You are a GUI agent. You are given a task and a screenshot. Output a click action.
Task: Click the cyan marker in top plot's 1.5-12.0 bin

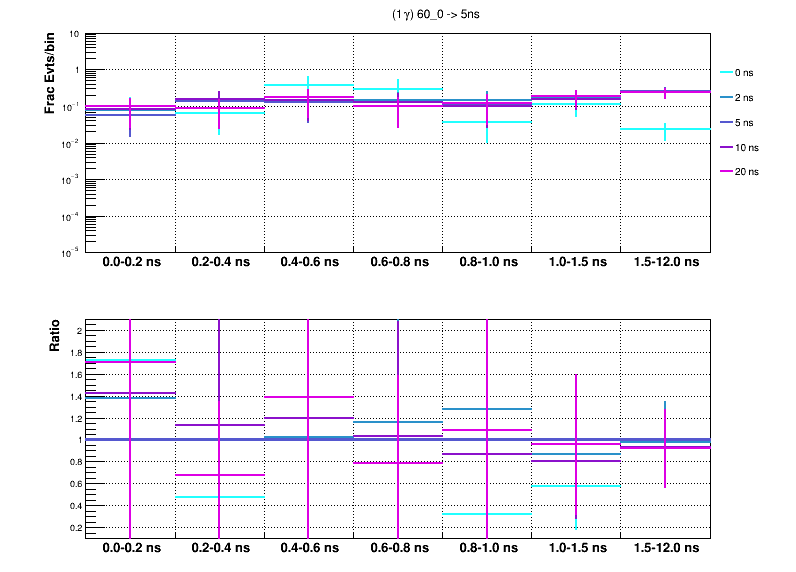(x=665, y=129)
